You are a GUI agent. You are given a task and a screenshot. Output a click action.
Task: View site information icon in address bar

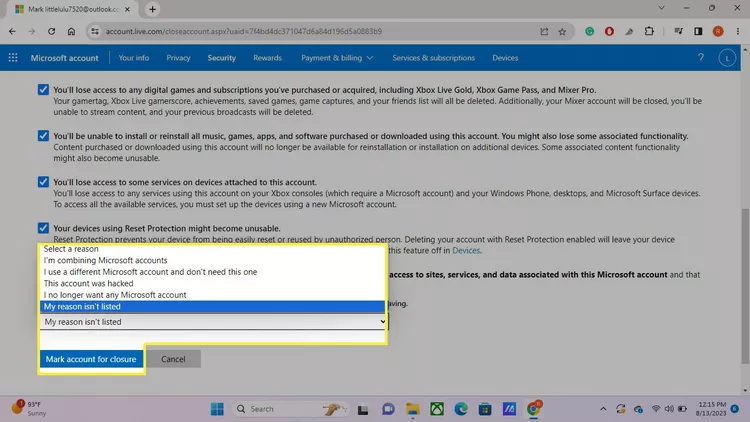tap(95, 32)
